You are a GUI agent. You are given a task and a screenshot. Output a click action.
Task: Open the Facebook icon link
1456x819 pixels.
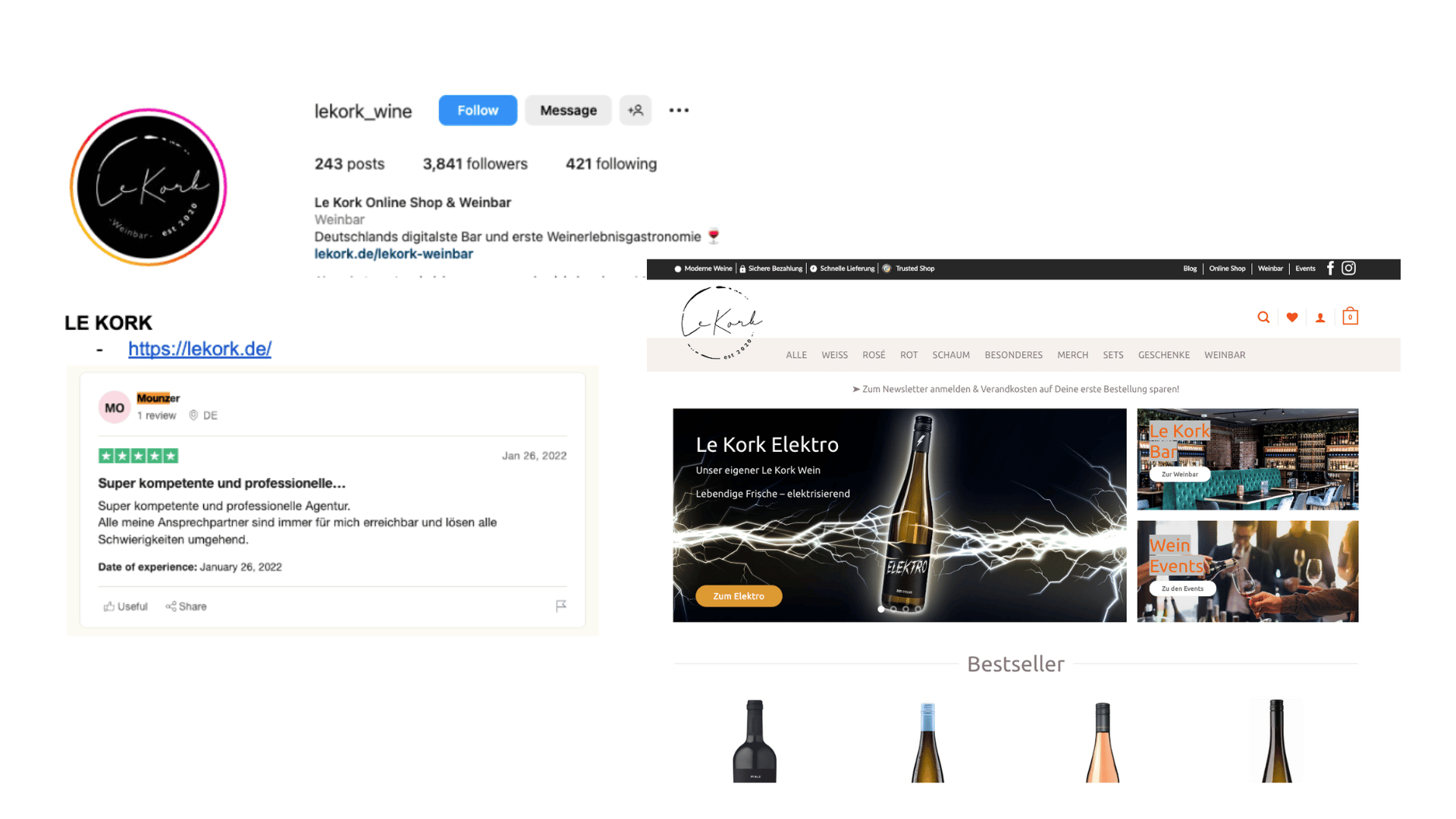1330,268
